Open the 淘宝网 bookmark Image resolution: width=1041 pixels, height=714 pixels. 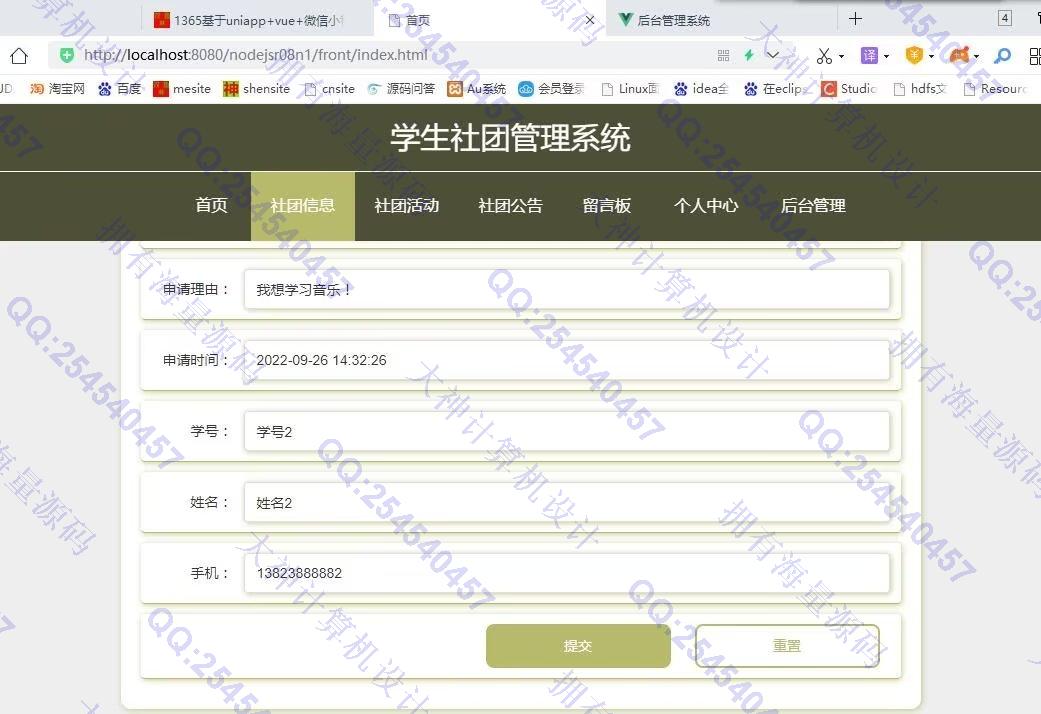tap(58, 89)
